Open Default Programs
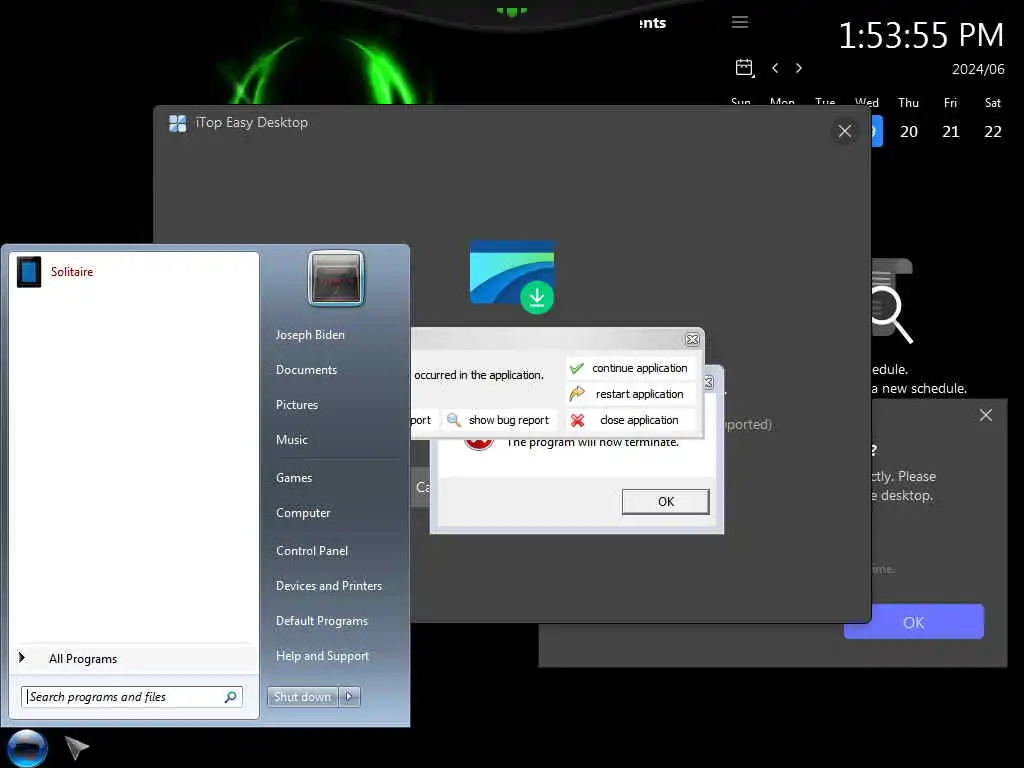This screenshot has height=768, width=1024. (322, 621)
